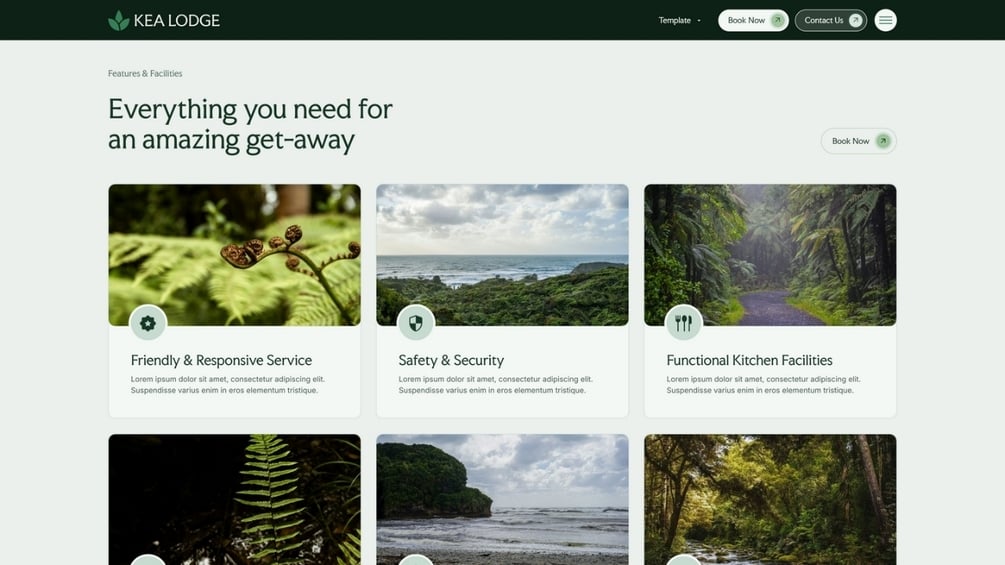Click the shield icon on Safety card
Image resolution: width=1005 pixels, height=565 pixels.
(416, 323)
